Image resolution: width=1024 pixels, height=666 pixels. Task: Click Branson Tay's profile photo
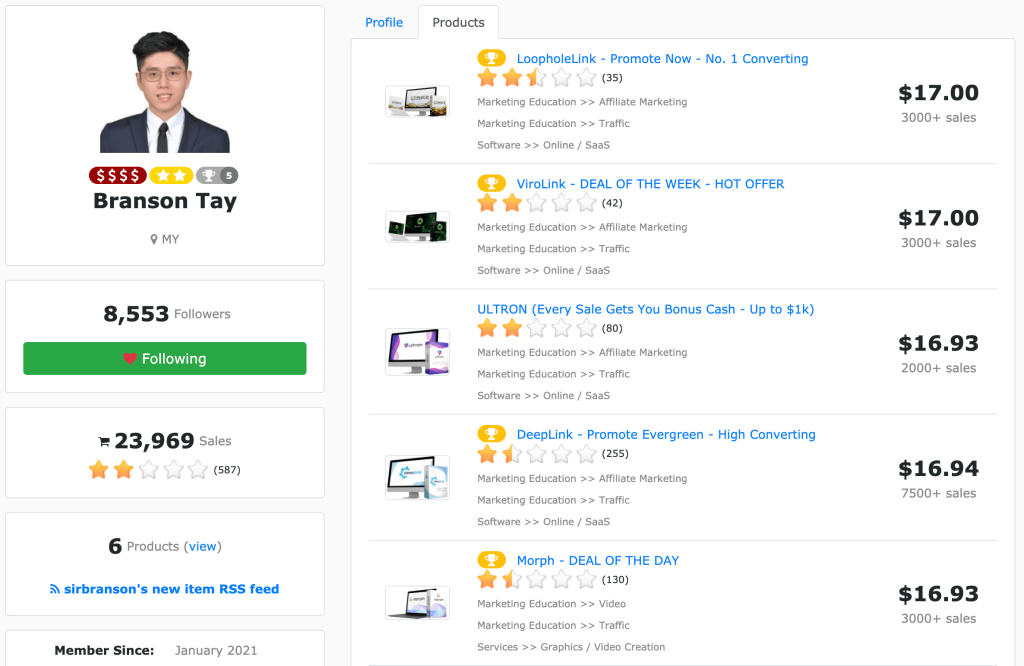click(165, 92)
